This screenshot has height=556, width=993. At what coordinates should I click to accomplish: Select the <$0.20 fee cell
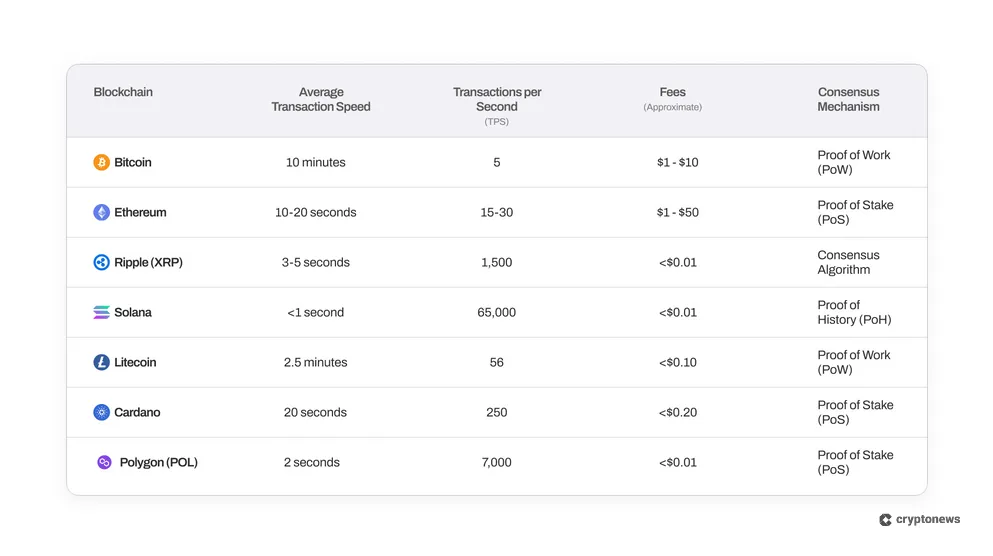[678, 412]
